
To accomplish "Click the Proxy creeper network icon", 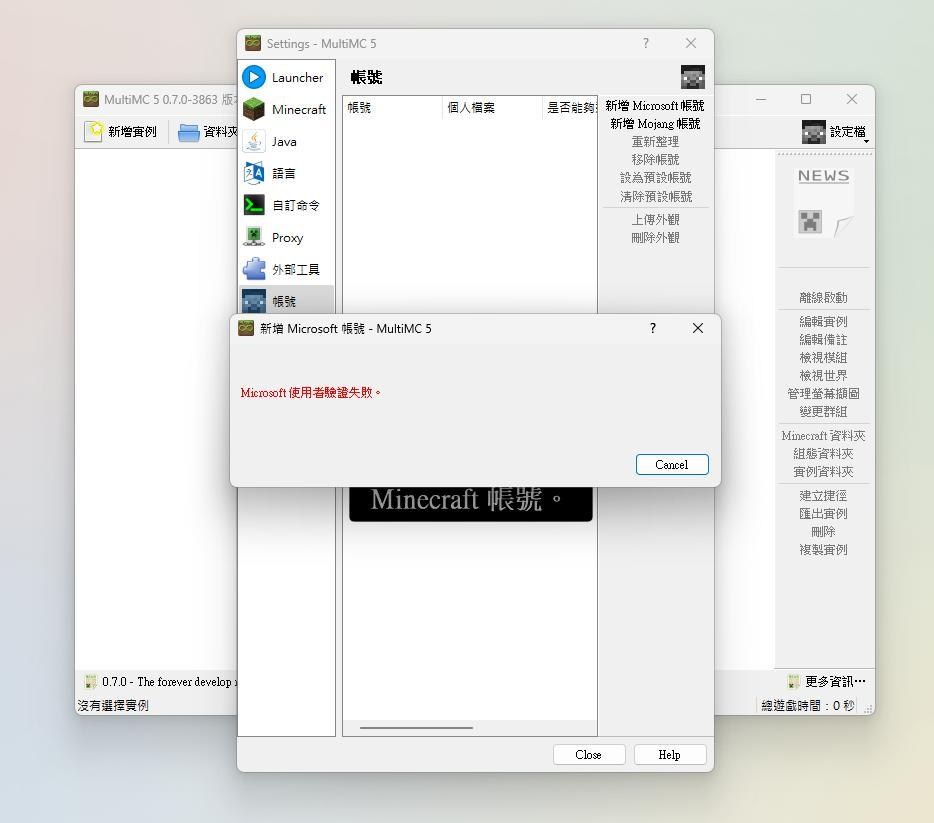I will pyautogui.click(x=254, y=237).
